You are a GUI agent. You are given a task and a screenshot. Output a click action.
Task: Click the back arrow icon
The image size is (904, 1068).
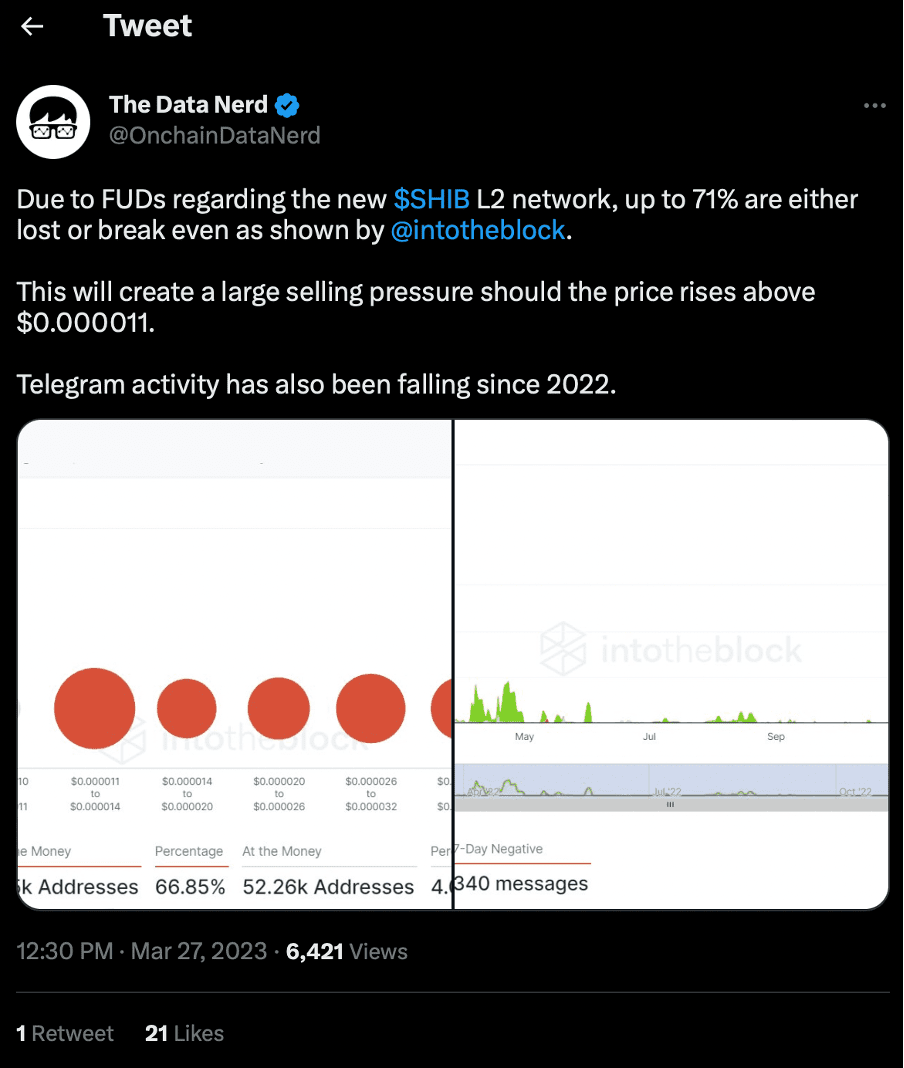tap(33, 27)
